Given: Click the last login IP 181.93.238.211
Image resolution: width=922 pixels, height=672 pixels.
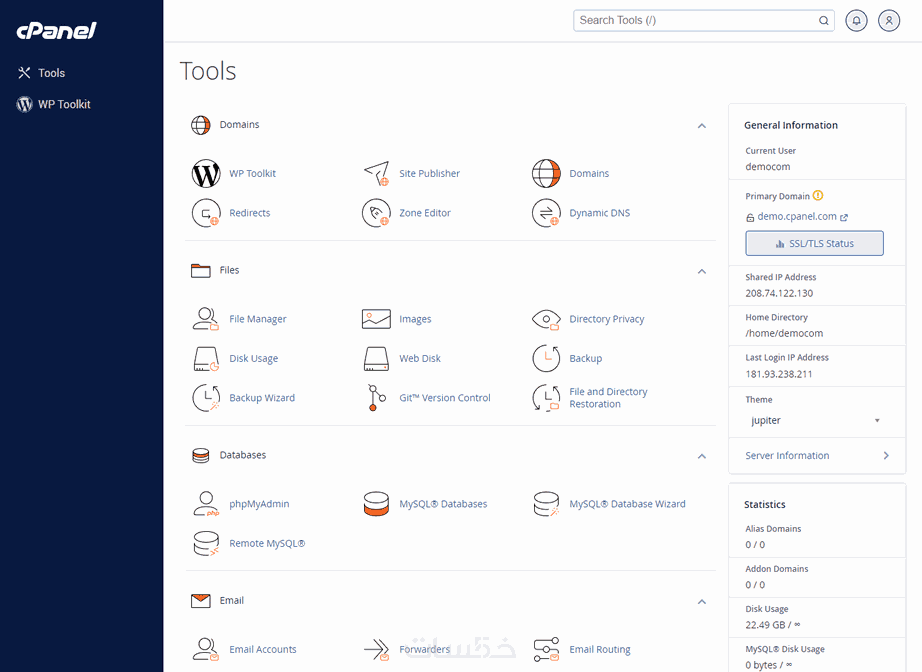Looking at the screenshot, I should (779, 374).
